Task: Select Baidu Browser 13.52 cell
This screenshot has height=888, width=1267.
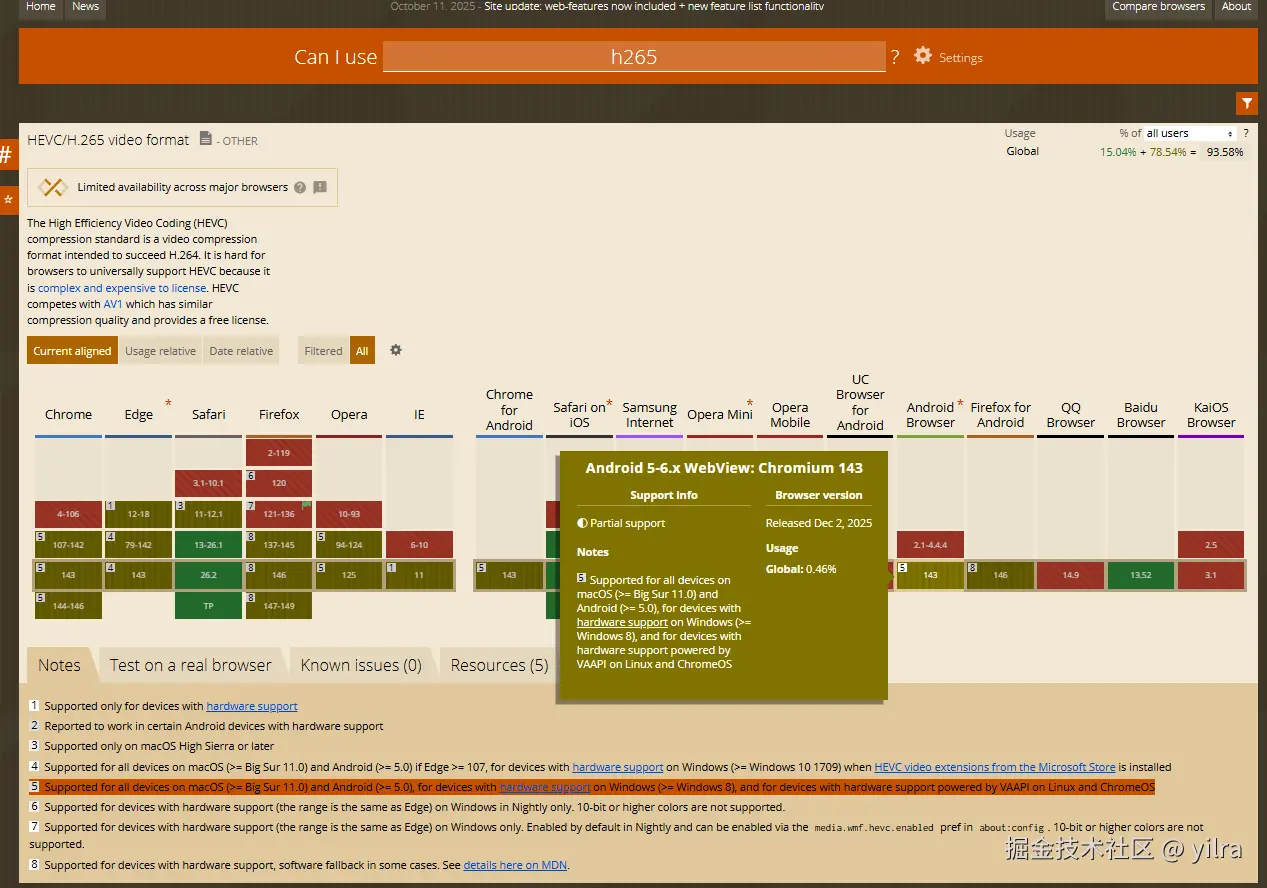Action: tap(1141, 575)
